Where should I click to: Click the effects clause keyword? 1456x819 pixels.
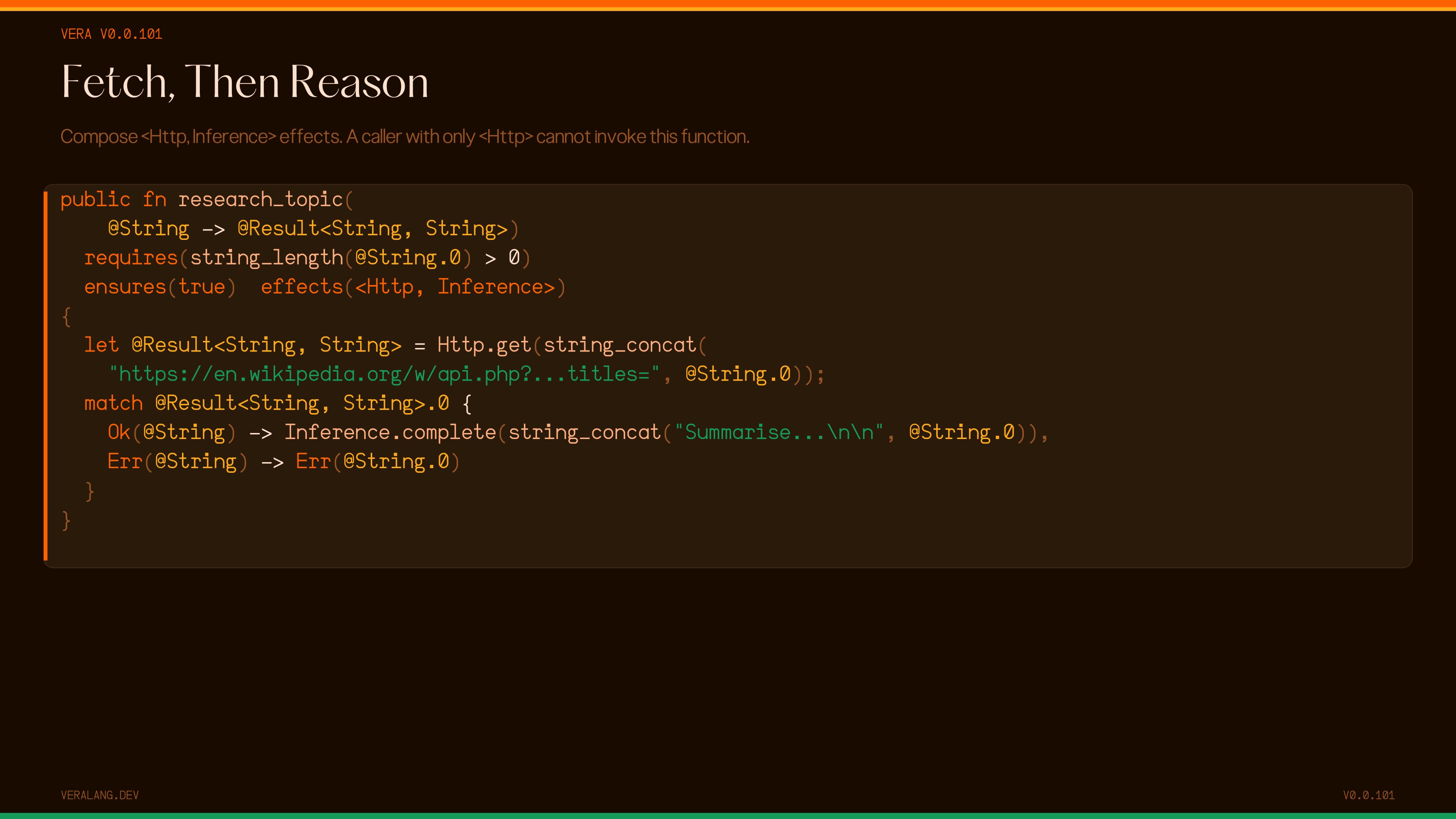(x=302, y=287)
